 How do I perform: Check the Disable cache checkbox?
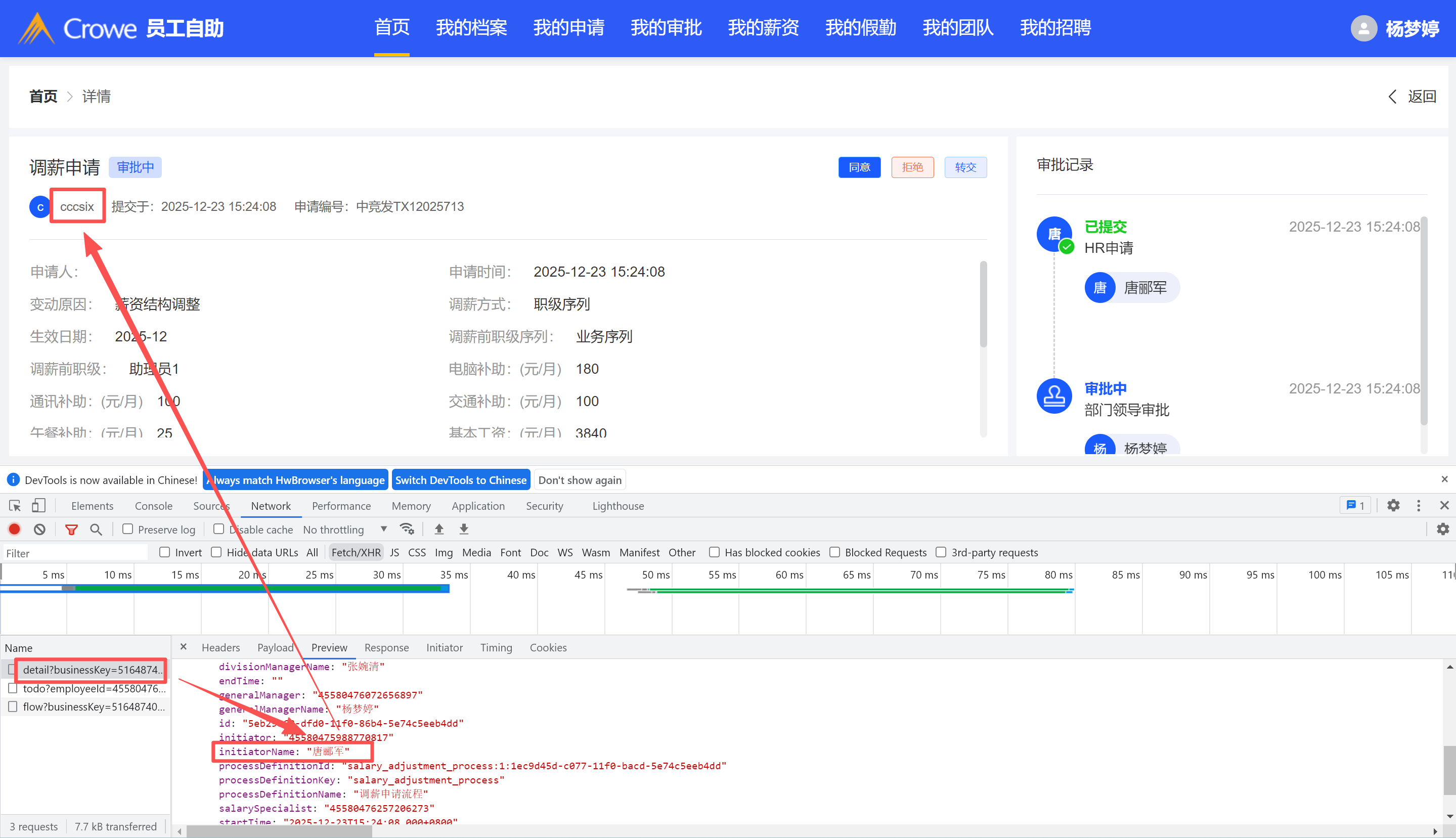(218, 529)
